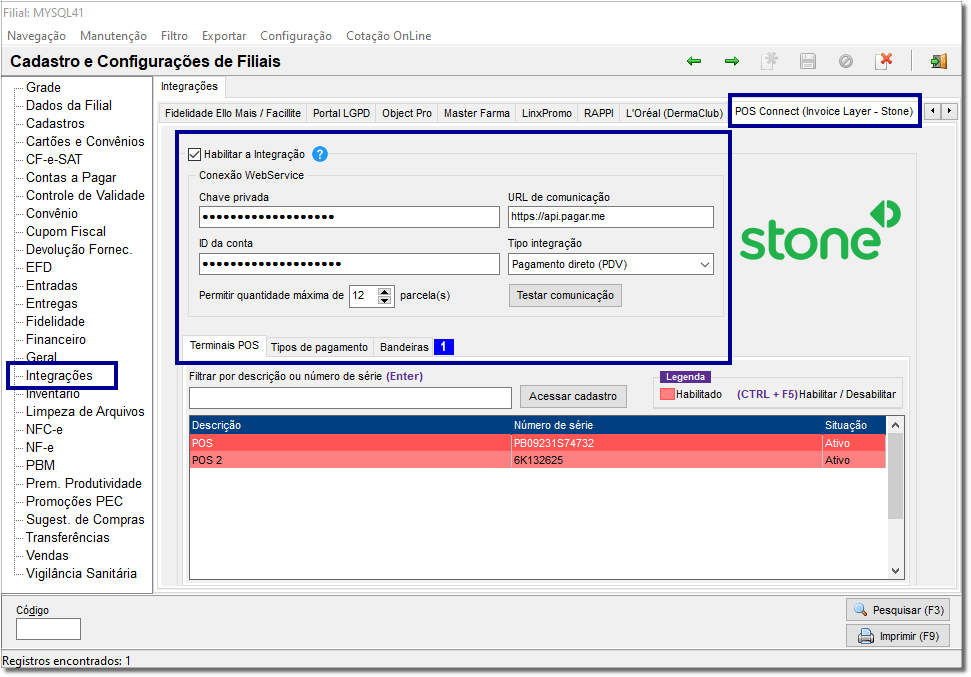Click the cancel circle toolbar icon
Viewport: 971px width, 677px height.
coord(846,61)
